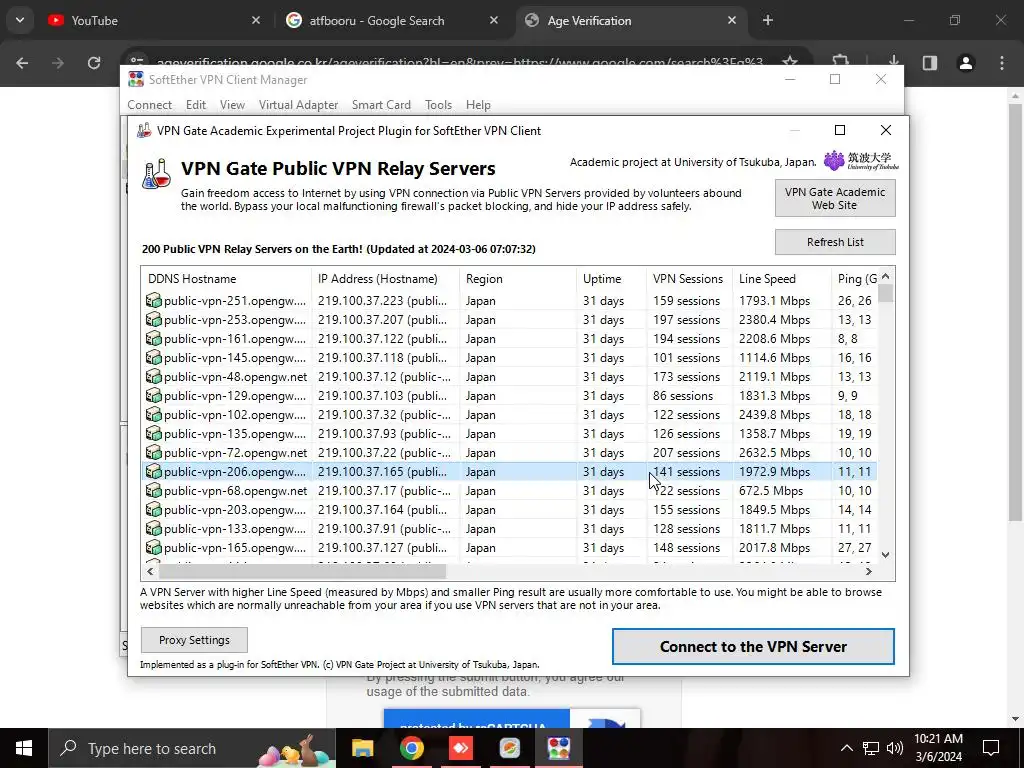
Task: Sort by Line Speed column header
Action: [782, 279]
